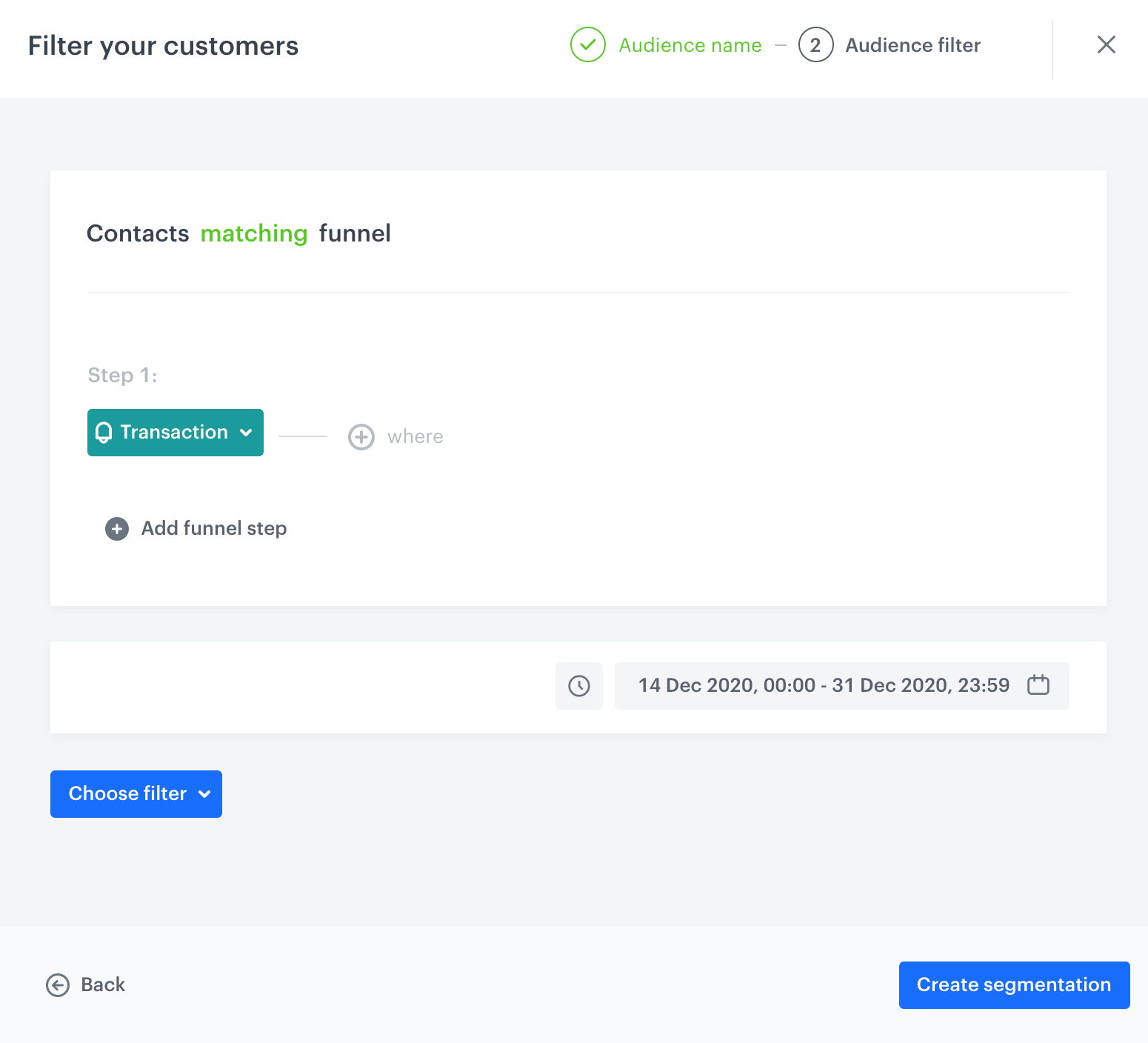Click the clock icon button
This screenshot has width=1148, height=1043.
[579, 686]
